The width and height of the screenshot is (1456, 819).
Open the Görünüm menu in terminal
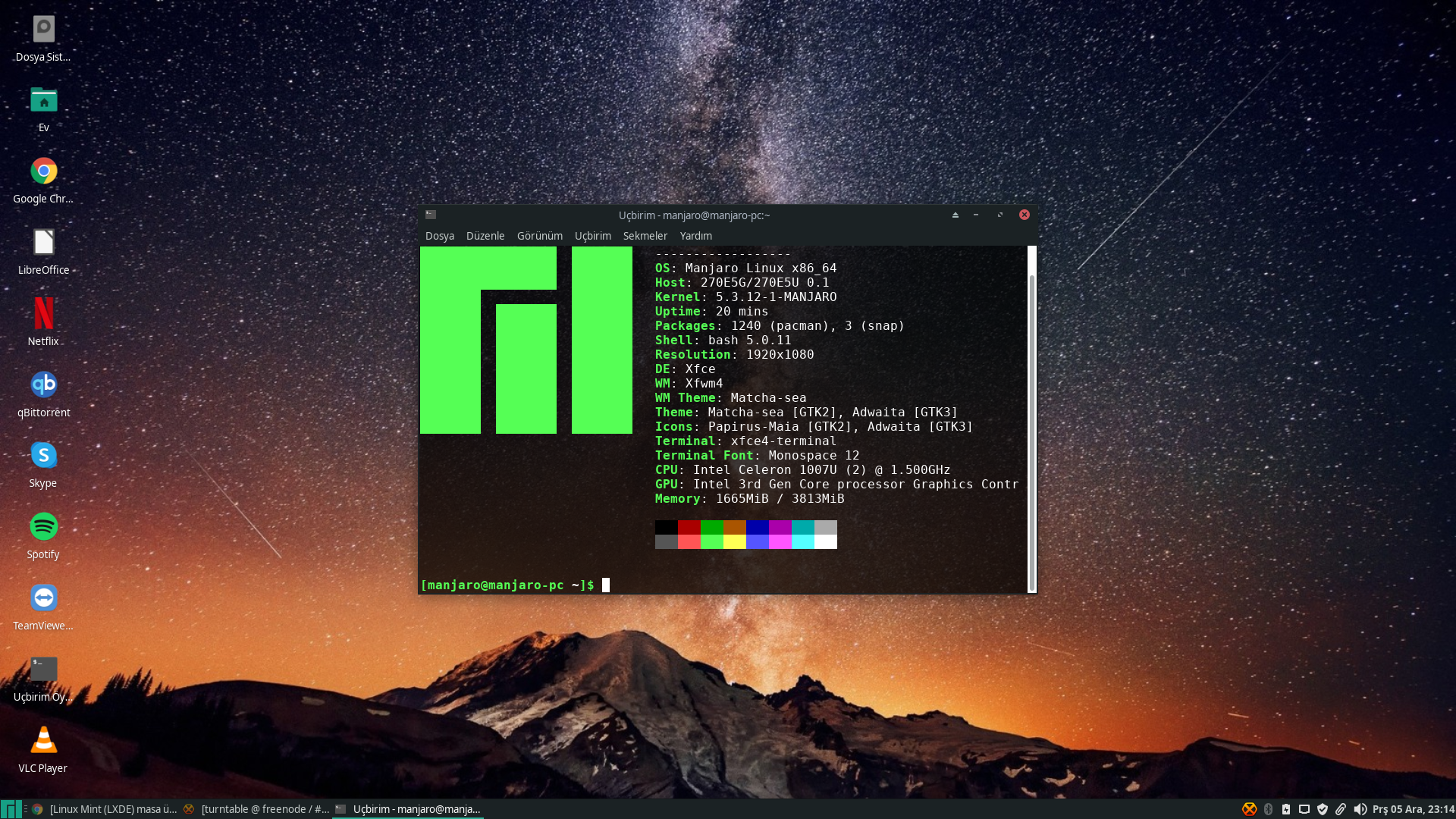click(540, 236)
